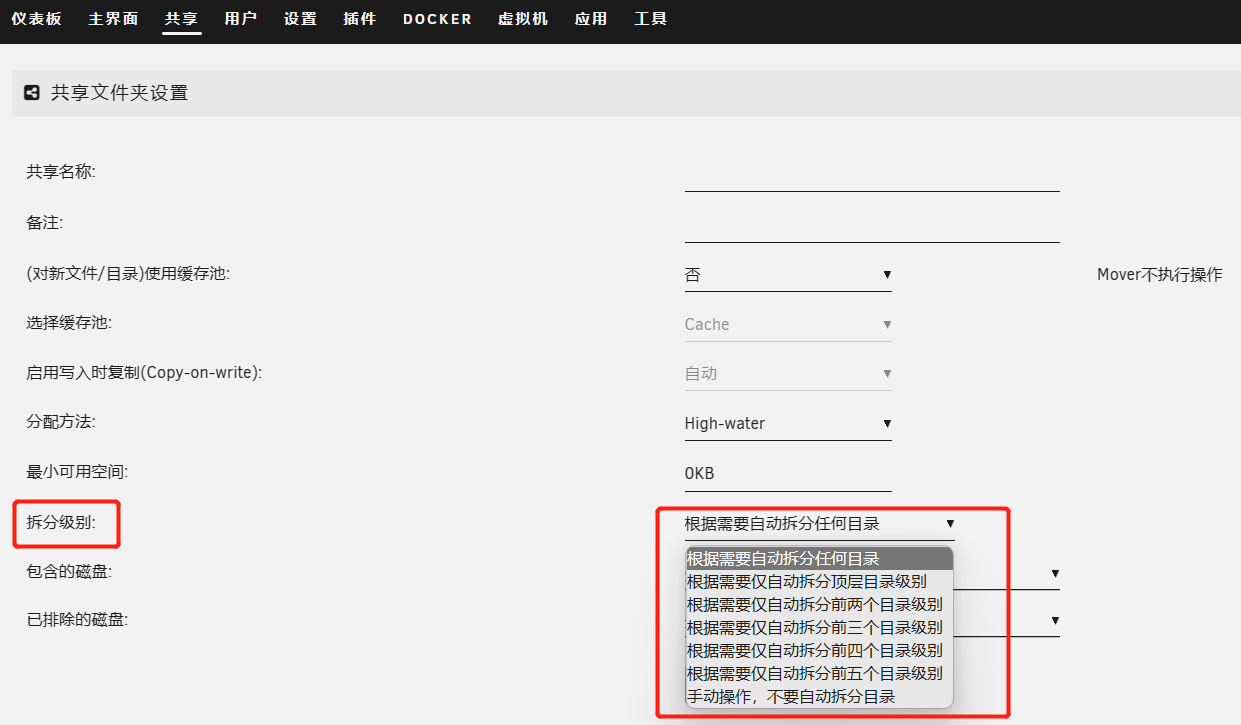Select 根据需要仅自动拆分顶层目录级别 option
The height and width of the screenshot is (725, 1241).
(x=806, y=581)
